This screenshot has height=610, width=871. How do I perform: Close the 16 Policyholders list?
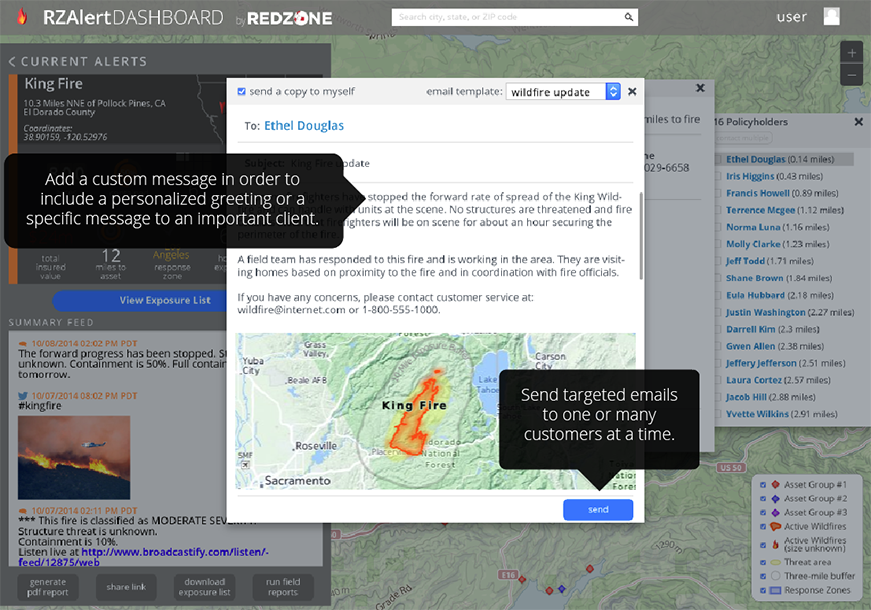[859, 121]
